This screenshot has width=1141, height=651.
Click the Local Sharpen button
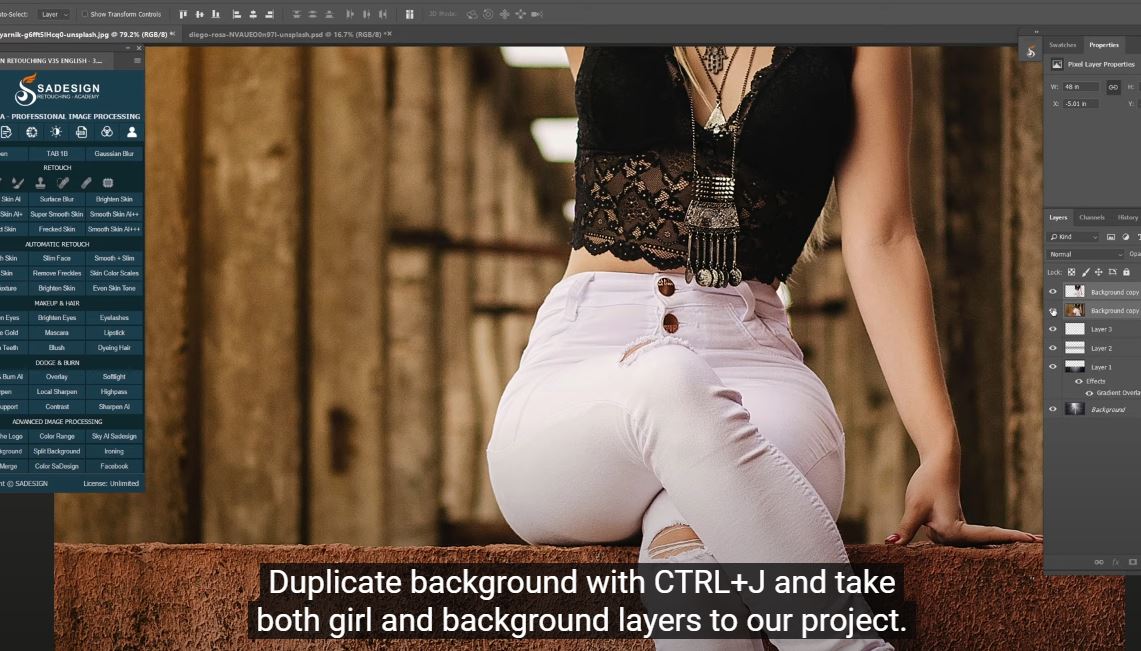57,391
